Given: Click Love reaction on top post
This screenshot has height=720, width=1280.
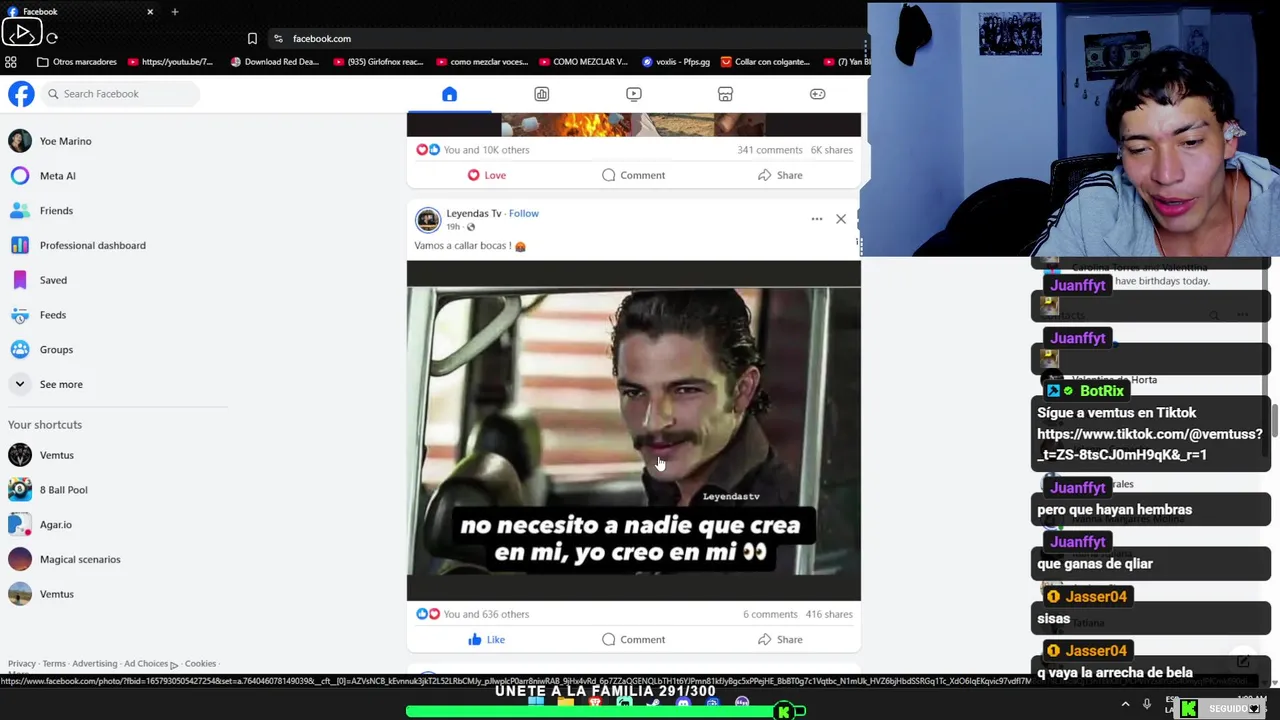Looking at the screenshot, I should [x=486, y=175].
